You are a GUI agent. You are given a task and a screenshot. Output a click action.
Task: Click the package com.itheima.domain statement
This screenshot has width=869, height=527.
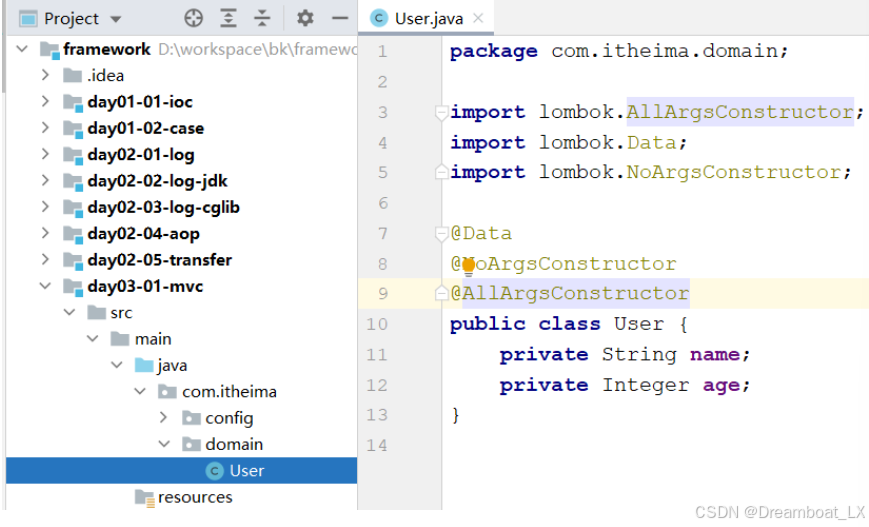[618, 51]
